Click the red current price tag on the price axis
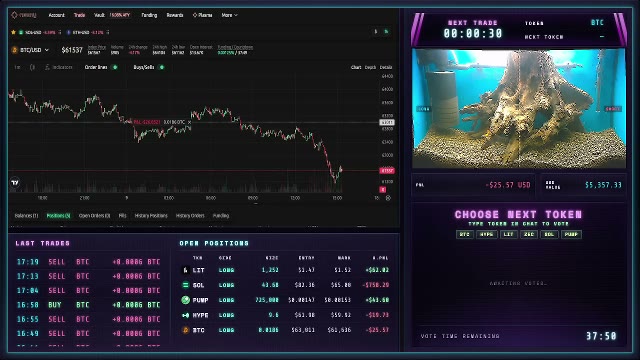Image resolution: width=640 pixels, height=360 pixels. (x=387, y=171)
